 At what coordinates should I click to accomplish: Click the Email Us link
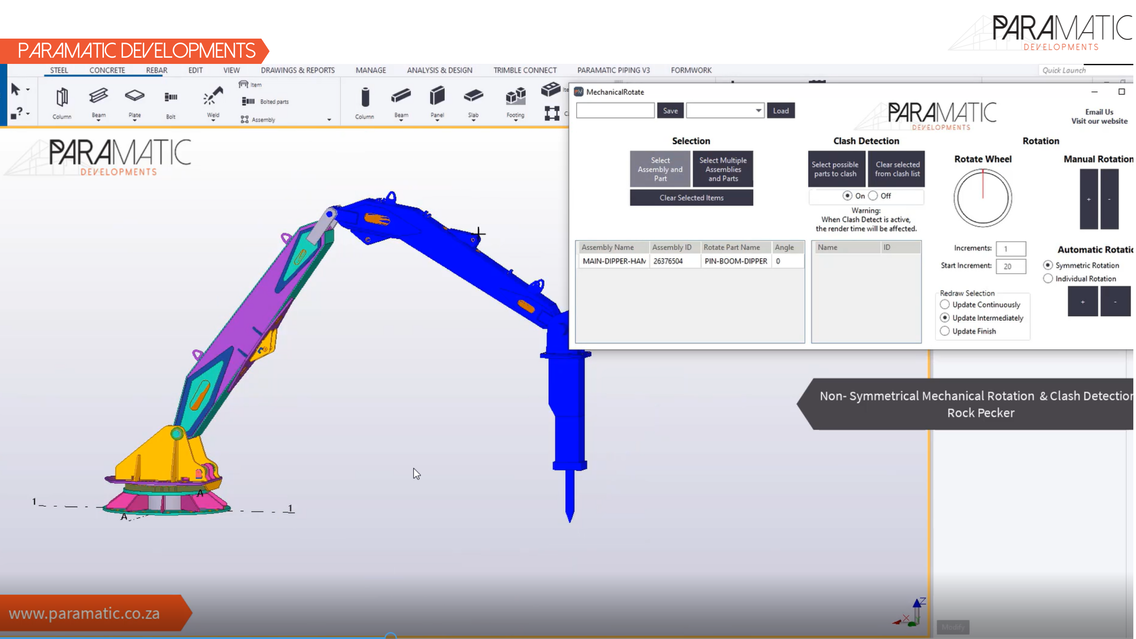point(1098,112)
